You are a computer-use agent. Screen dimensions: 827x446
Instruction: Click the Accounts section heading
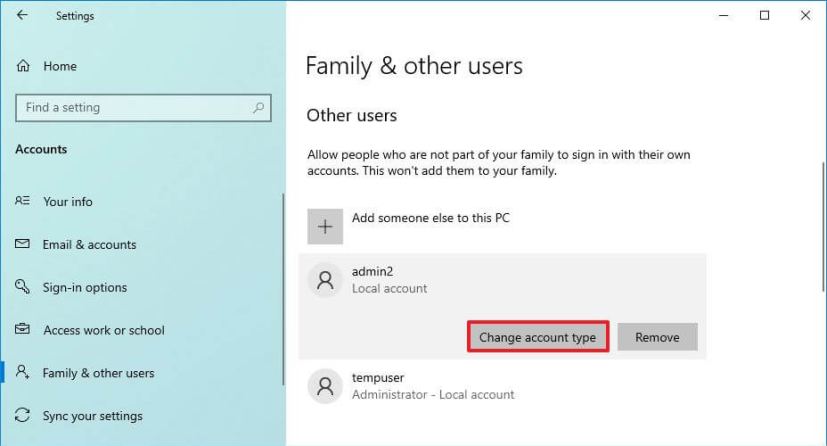click(x=41, y=149)
